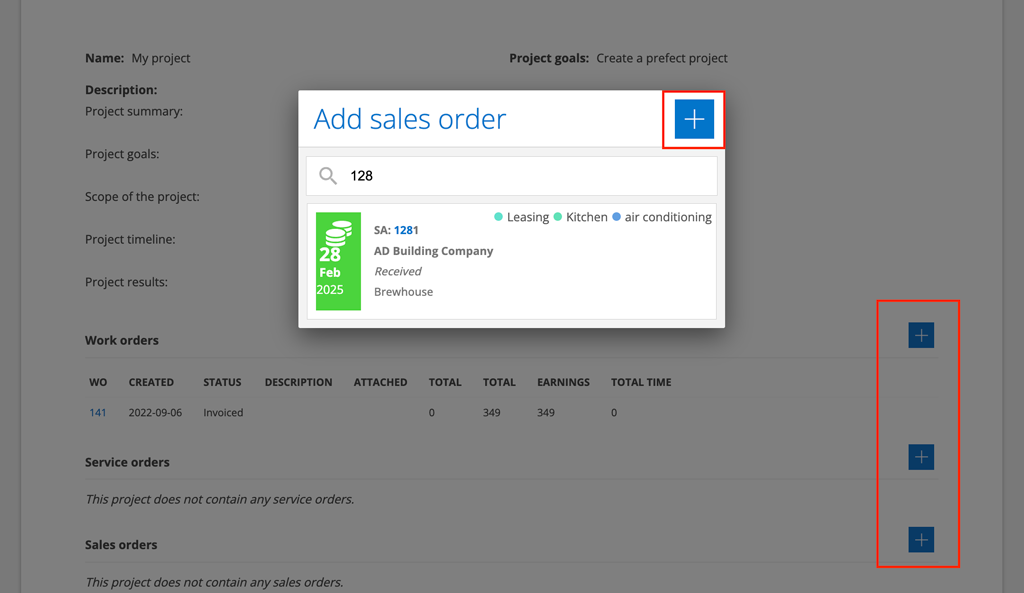
Task: Add a new work order with plus button
Action: [x=921, y=335]
